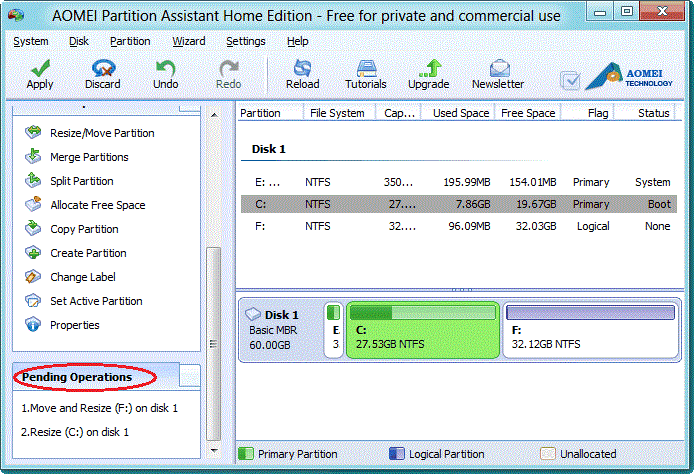The image size is (694, 474).
Task: Sort by Free Space column header
Action: pyautogui.click(x=528, y=113)
